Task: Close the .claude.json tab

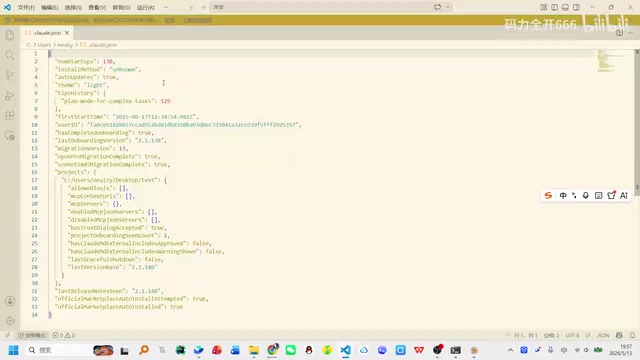Action: pos(67,33)
